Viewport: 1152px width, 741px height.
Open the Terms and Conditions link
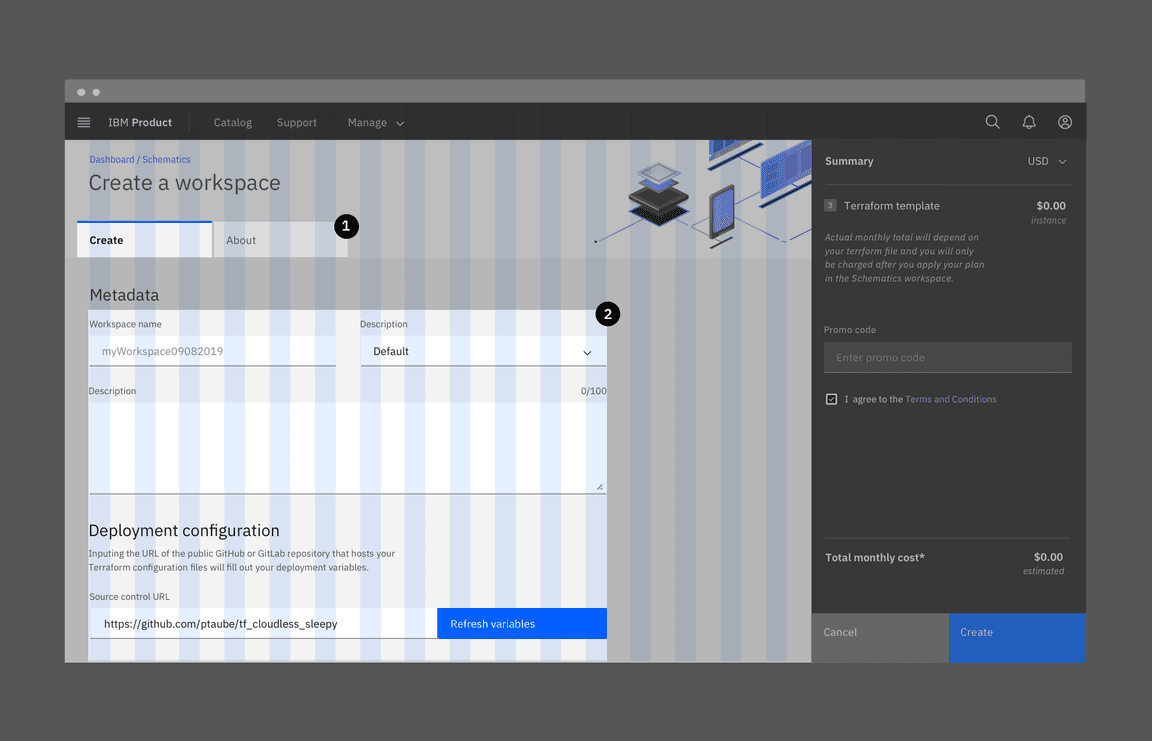point(950,399)
